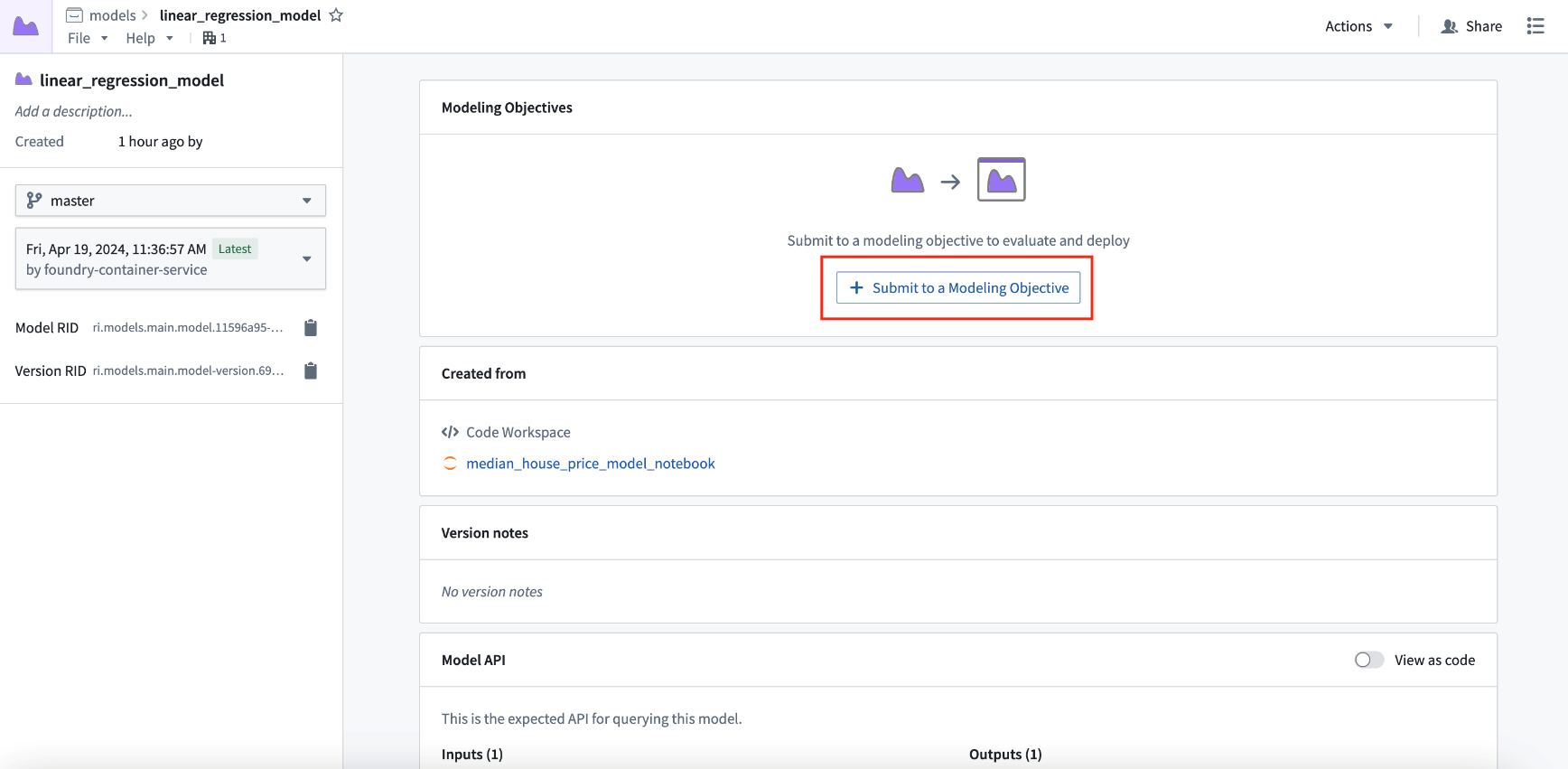
Task: Open the organization building icon
Action: click(209, 38)
